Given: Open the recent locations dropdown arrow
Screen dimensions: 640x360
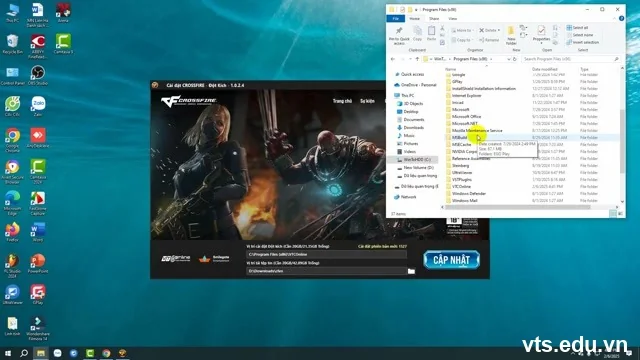Looking at the screenshot, I should coord(410,59).
